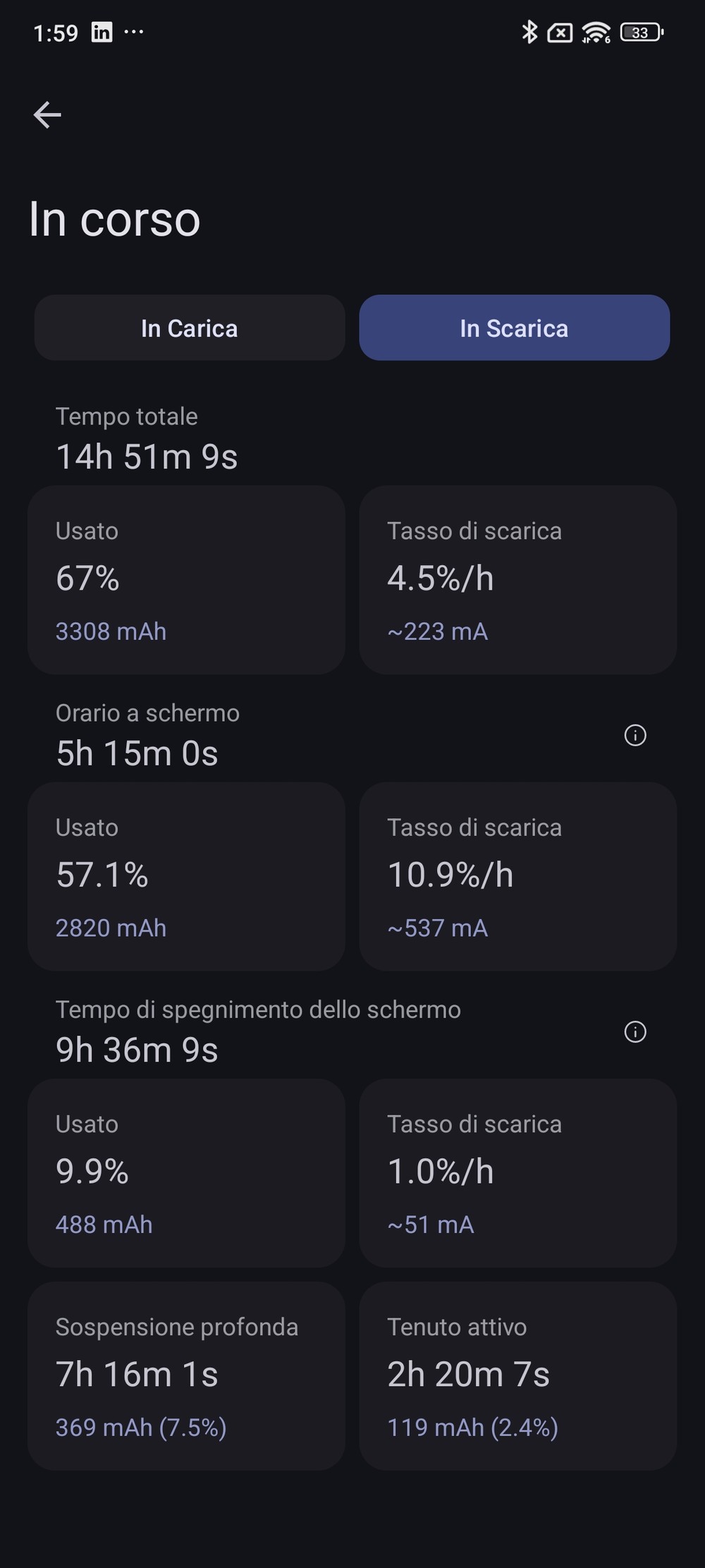Tap the Wi-Fi status icon
705x1568 pixels.
[x=596, y=32]
